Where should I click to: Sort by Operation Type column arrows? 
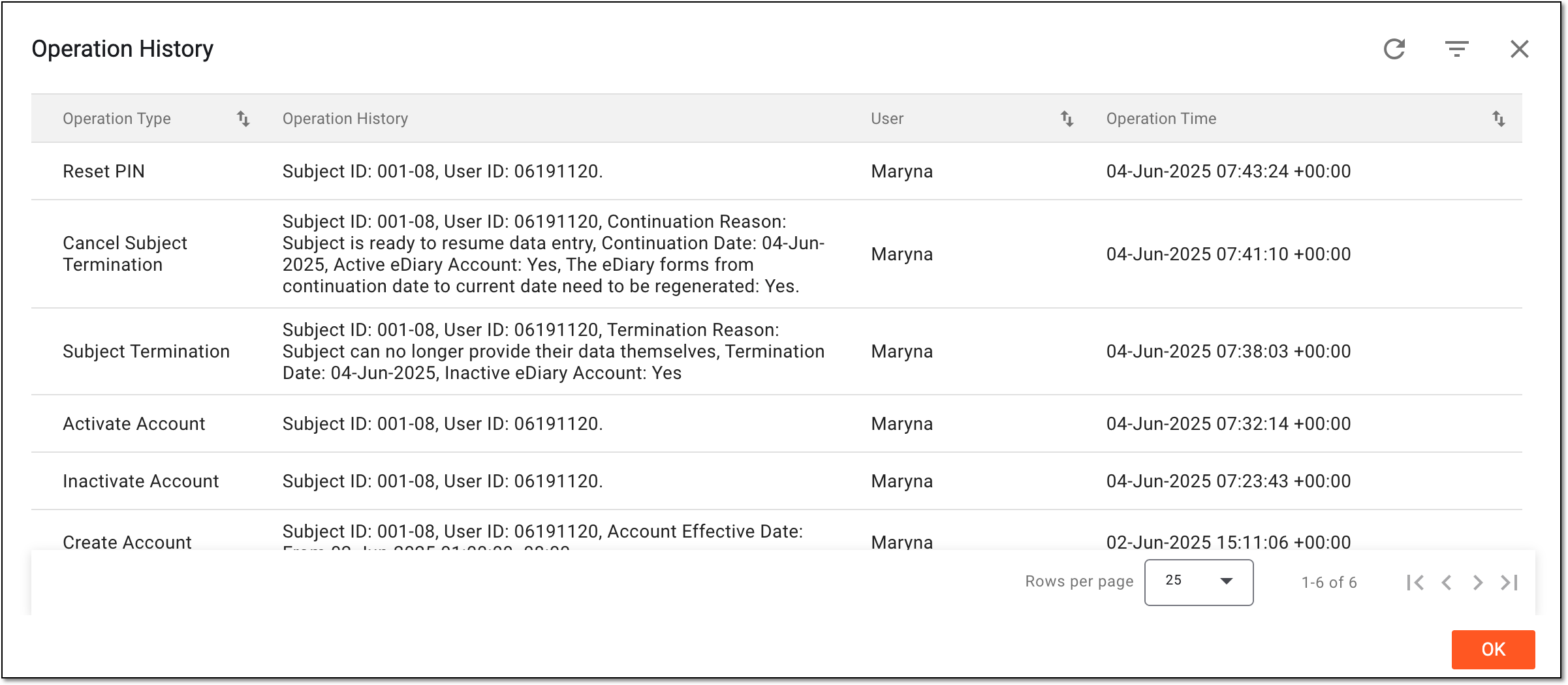click(x=243, y=119)
